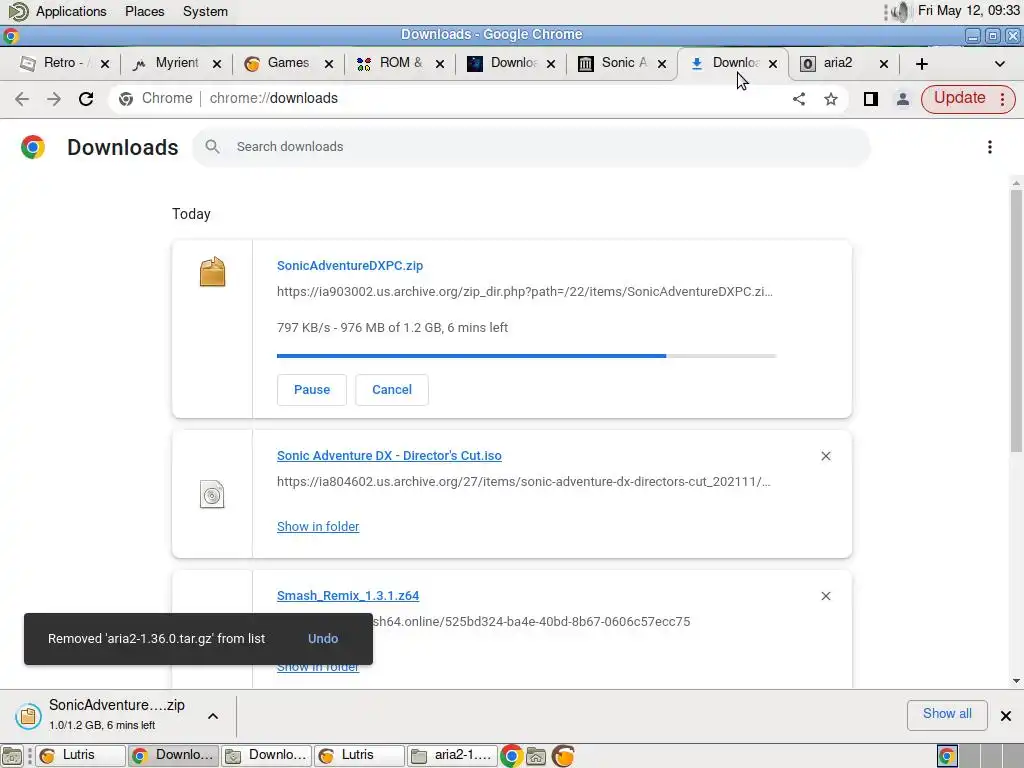Close the Myrient tab

[x=217, y=63]
